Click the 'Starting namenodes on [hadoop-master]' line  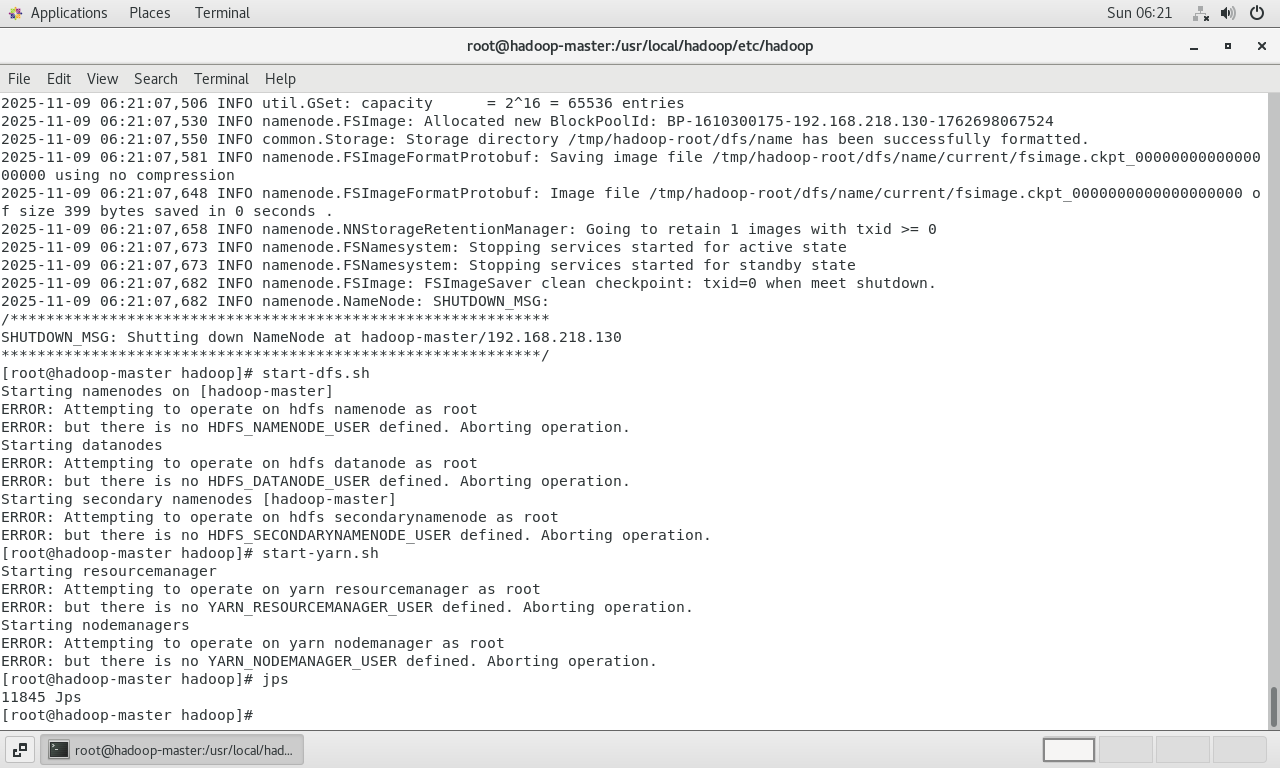click(x=167, y=391)
